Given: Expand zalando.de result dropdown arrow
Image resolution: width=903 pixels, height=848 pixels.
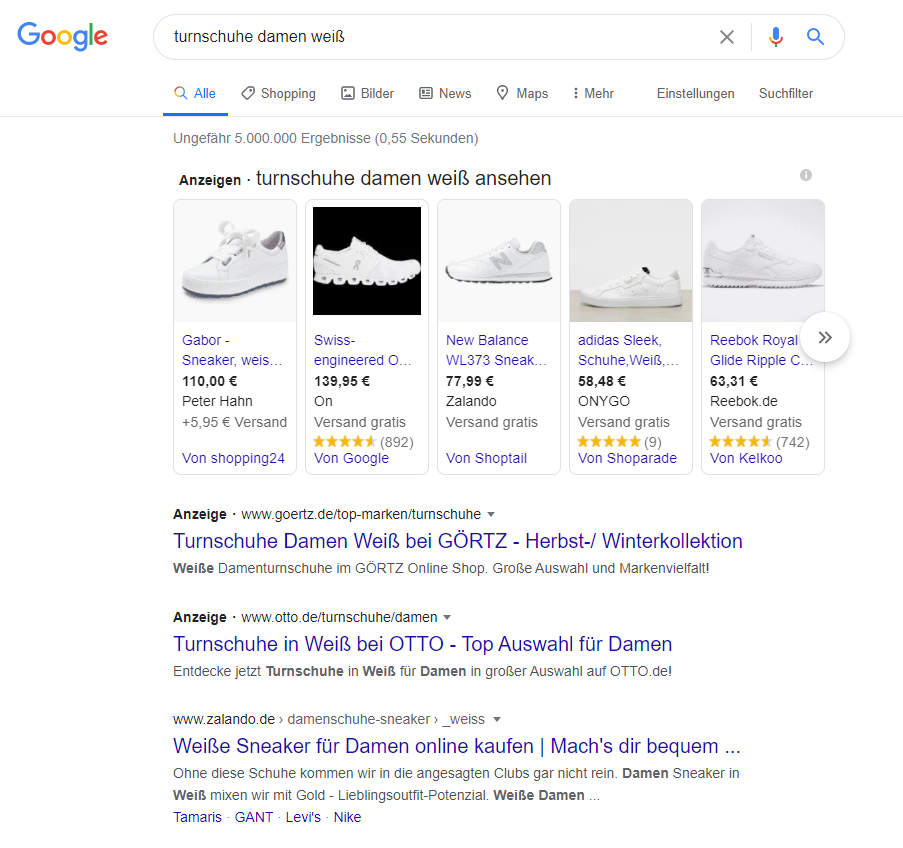Looking at the screenshot, I should 497,719.
